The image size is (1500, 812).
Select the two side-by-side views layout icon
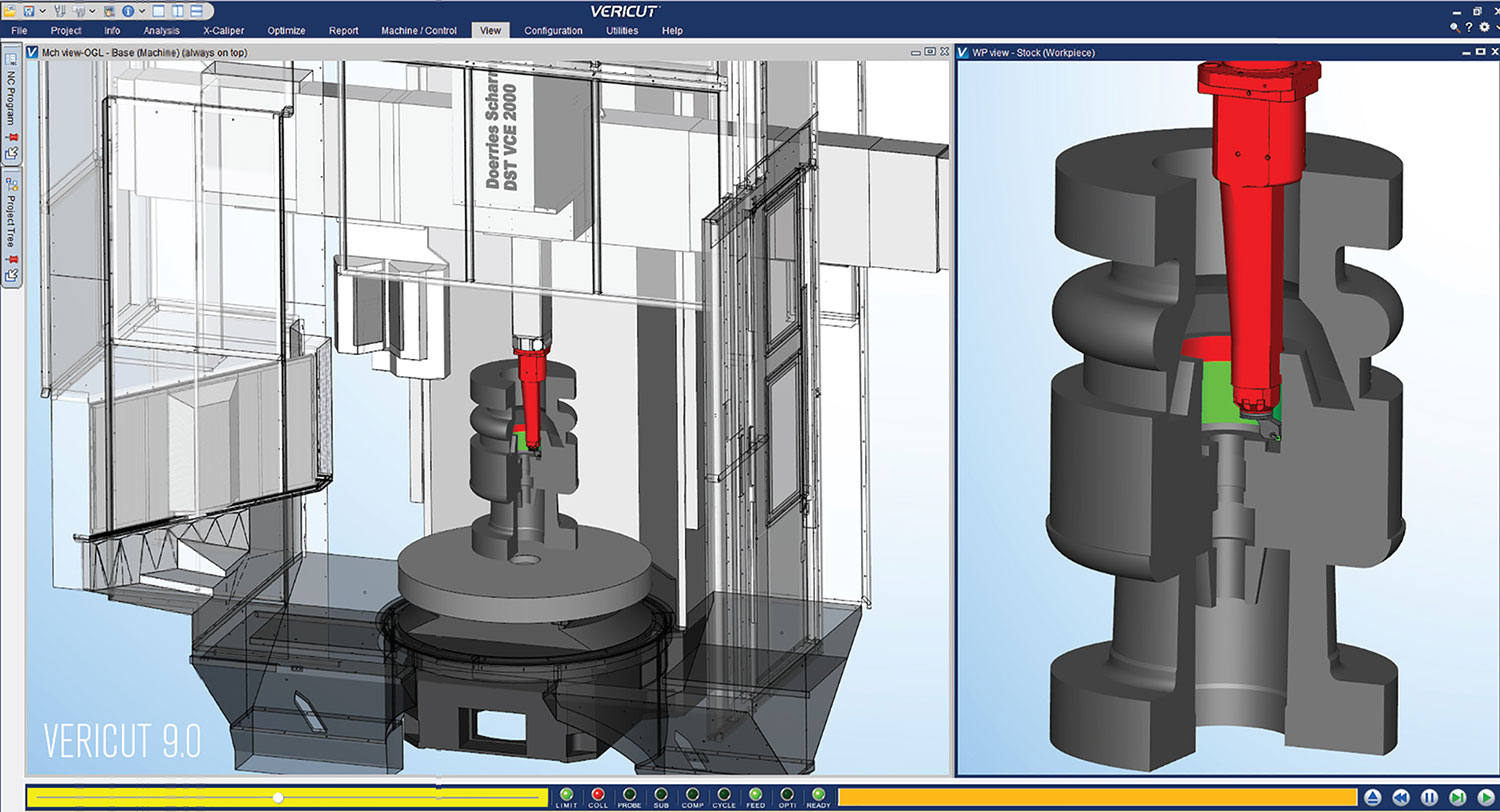(x=177, y=10)
